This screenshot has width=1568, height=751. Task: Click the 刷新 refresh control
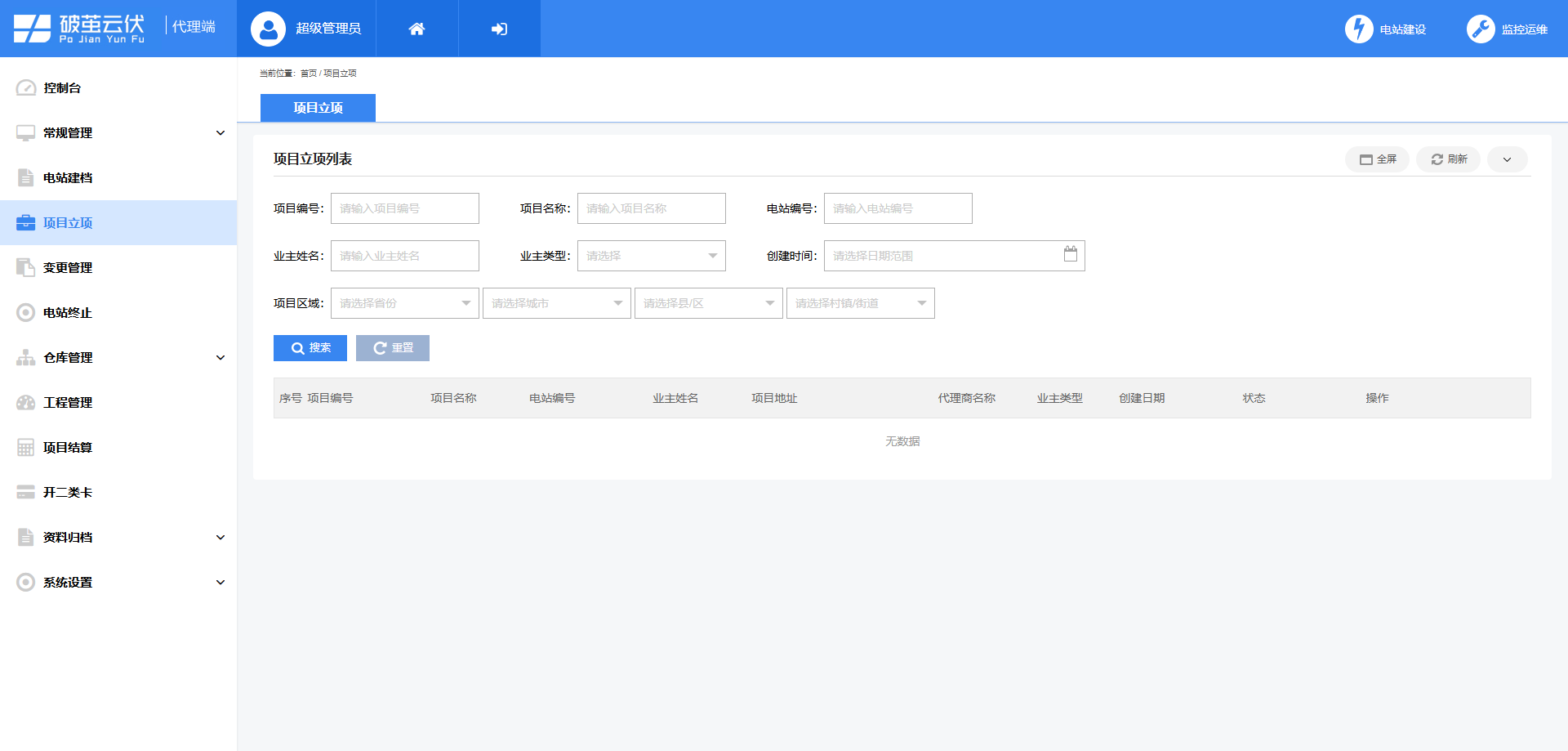(x=1448, y=159)
